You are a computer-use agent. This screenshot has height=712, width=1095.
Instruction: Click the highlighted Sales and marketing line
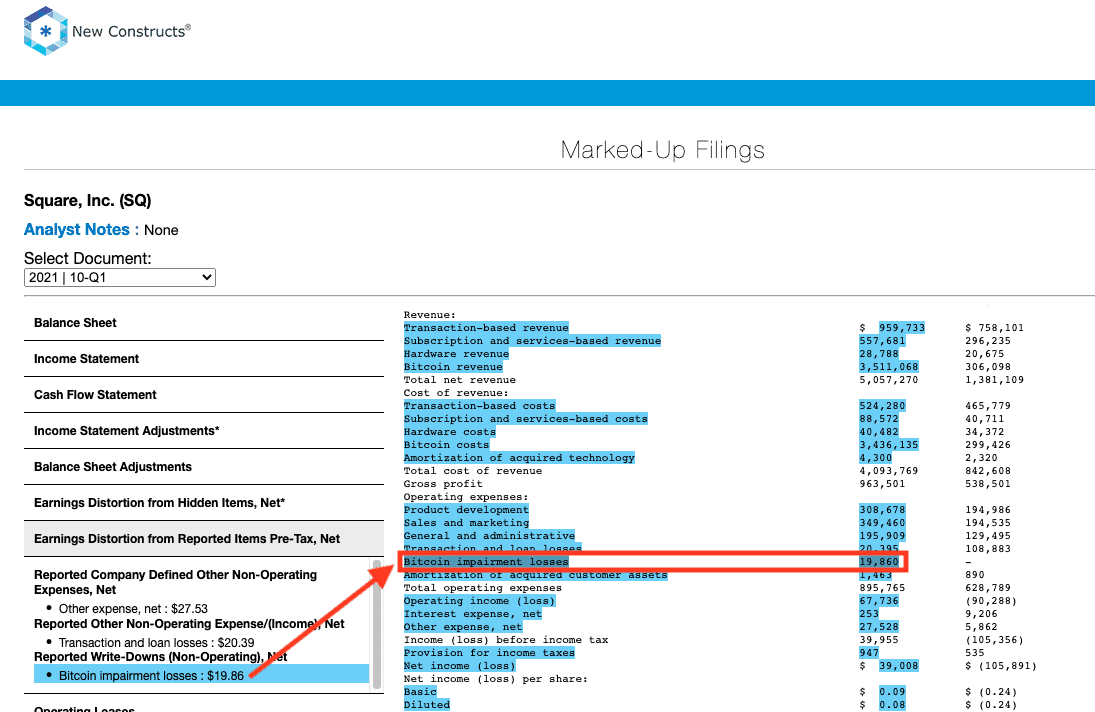(x=466, y=523)
